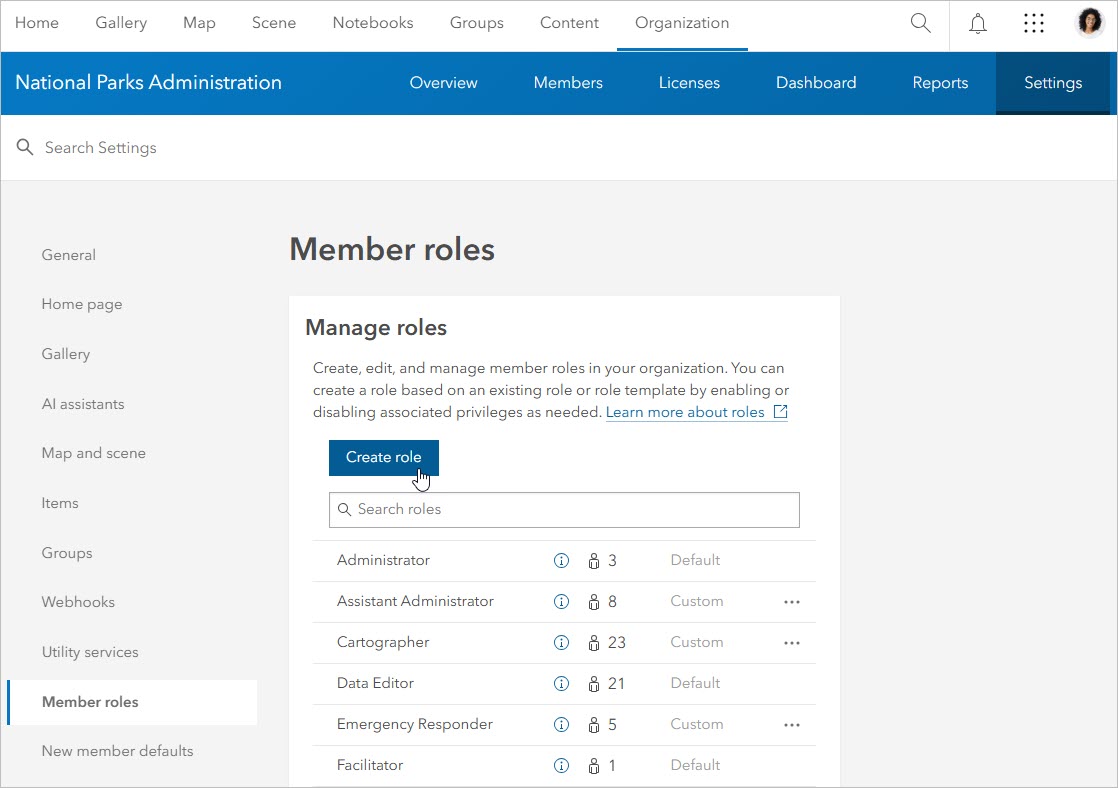The width and height of the screenshot is (1118, 788).
Task: Click the info icon next to Emergency Responder
Action: click(x=561, y=724)
